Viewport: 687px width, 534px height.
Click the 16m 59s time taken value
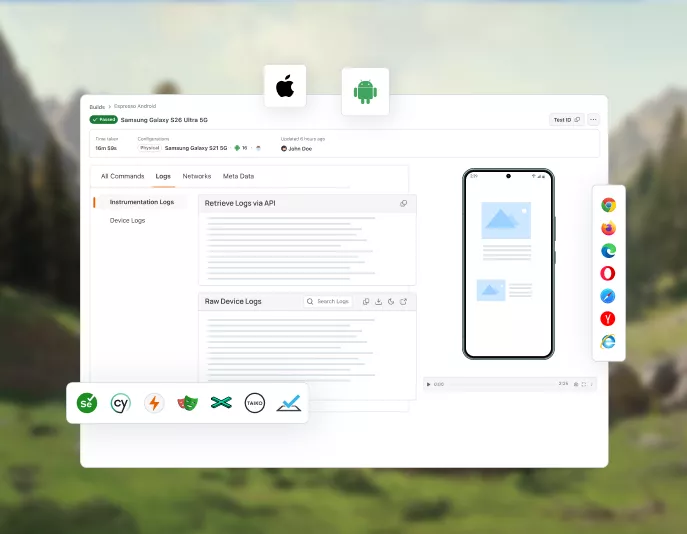click(x=106, y=148)
